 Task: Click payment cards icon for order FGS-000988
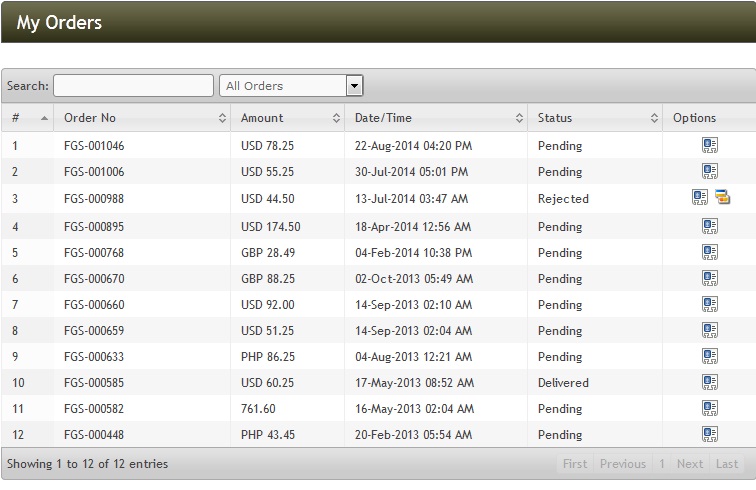[721, 197]
